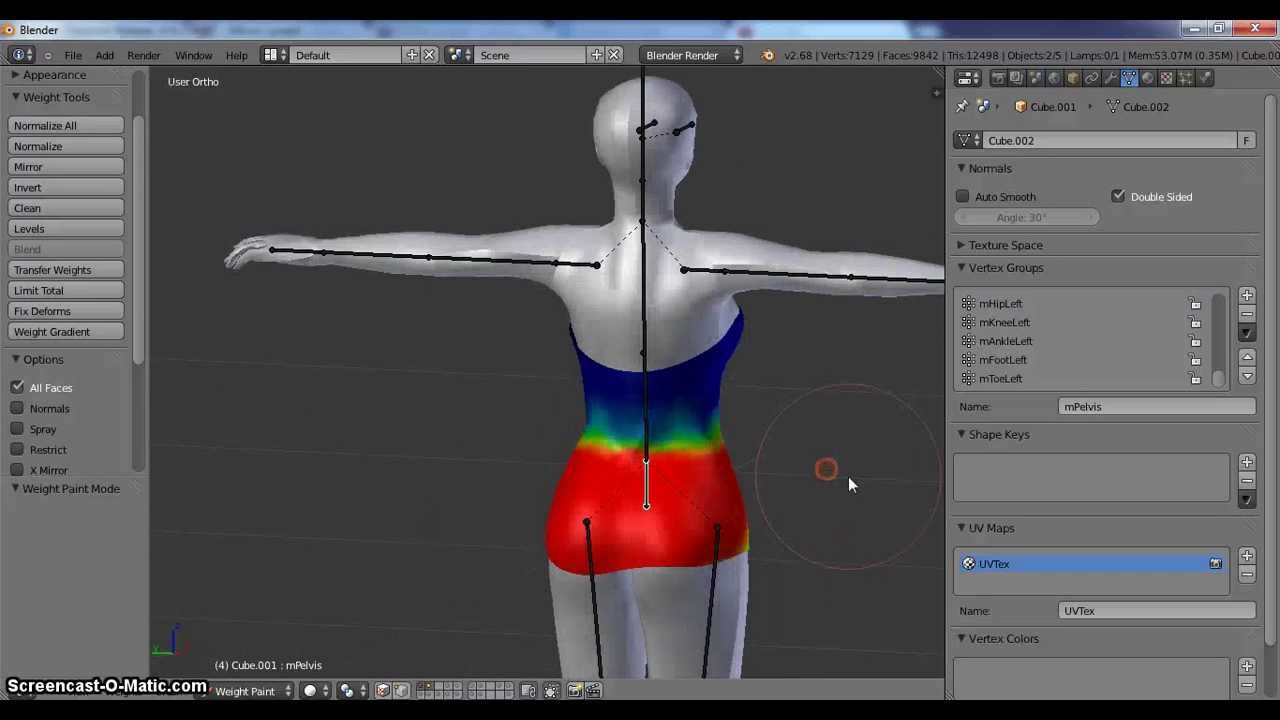Viewport: 1280px width, 720px height.
Task: Disable the All Faces option
Action: pyautogui.click(x=17, y=388)
